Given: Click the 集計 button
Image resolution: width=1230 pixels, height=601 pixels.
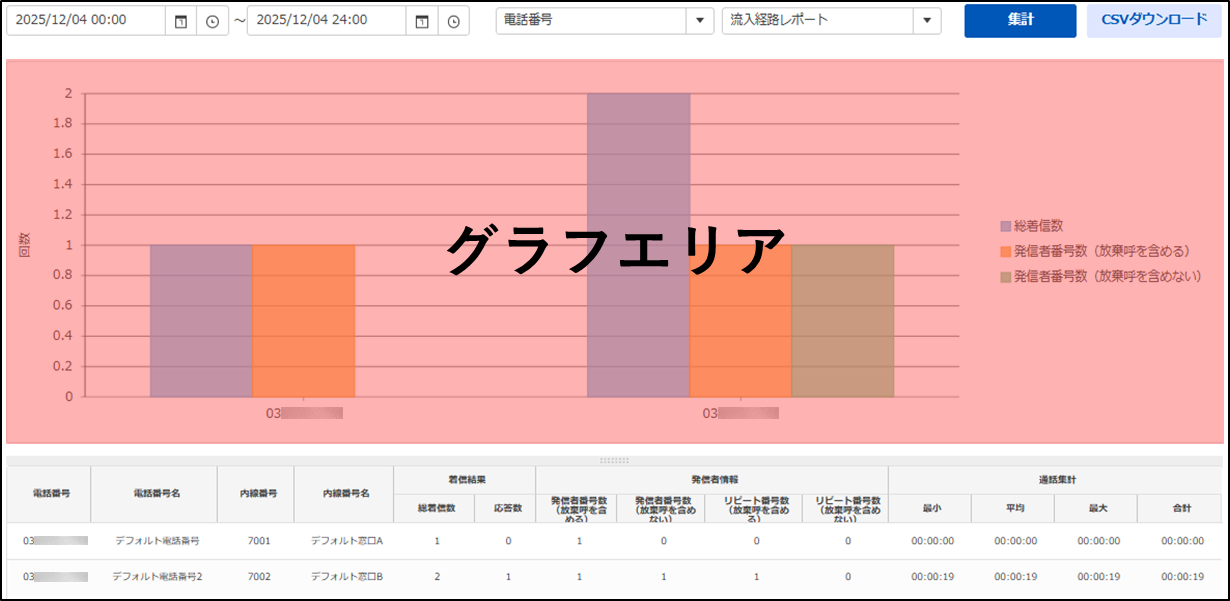Looking at the screenshot, I should (1020, 20).
